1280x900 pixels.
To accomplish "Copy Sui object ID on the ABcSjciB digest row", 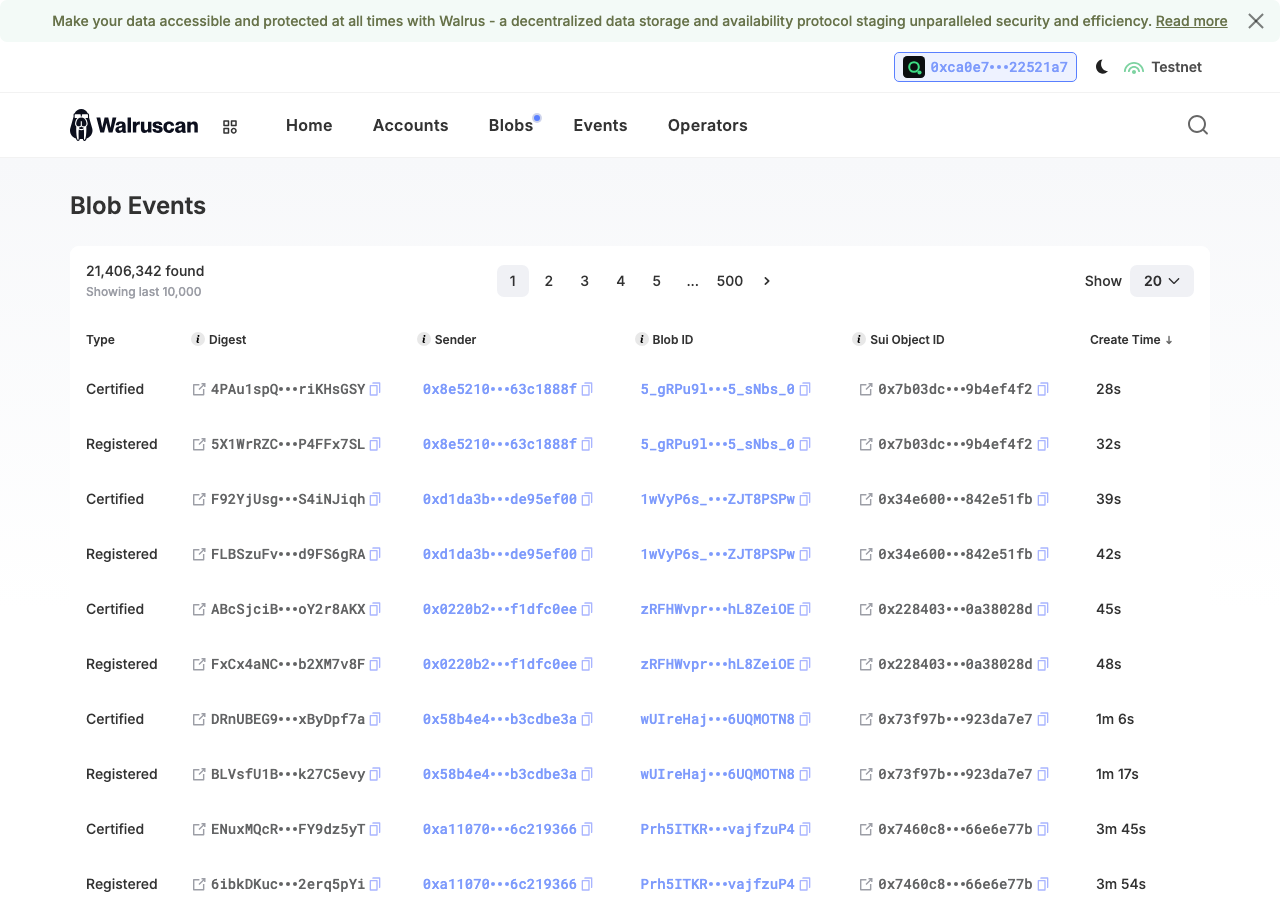I will point(1043,609).
